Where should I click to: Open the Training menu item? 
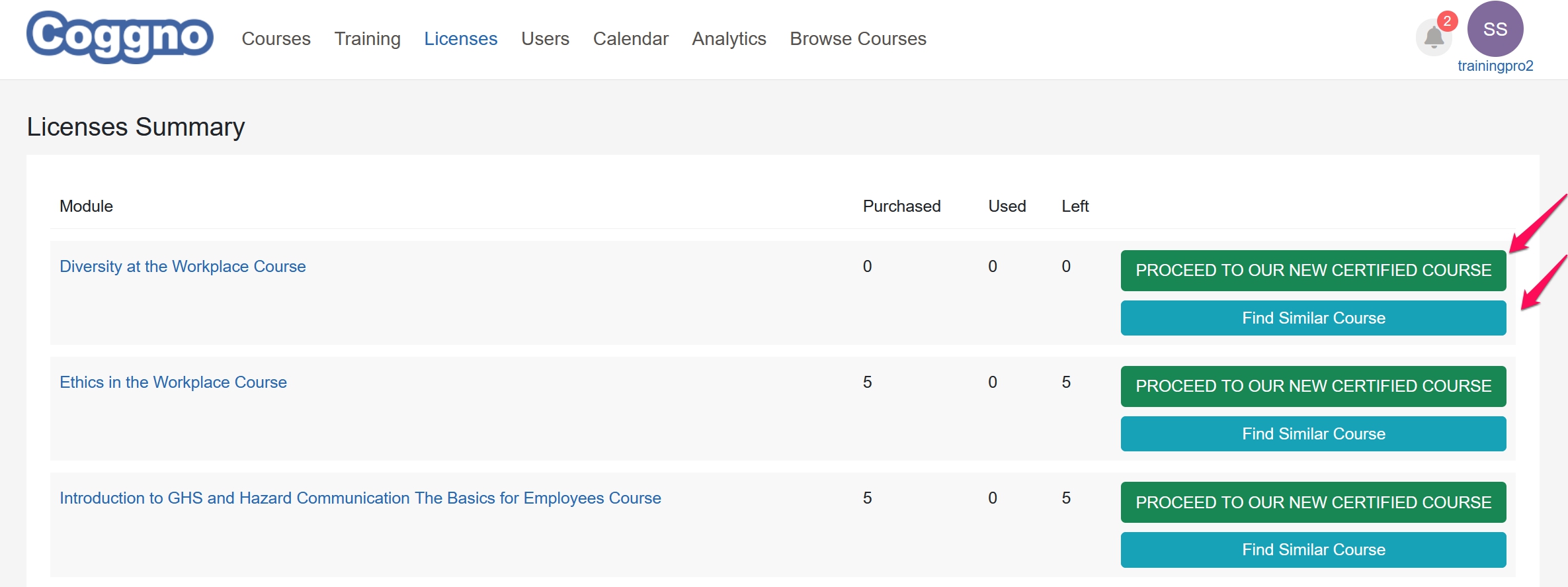pyautogui.click(x=367, y=39)
